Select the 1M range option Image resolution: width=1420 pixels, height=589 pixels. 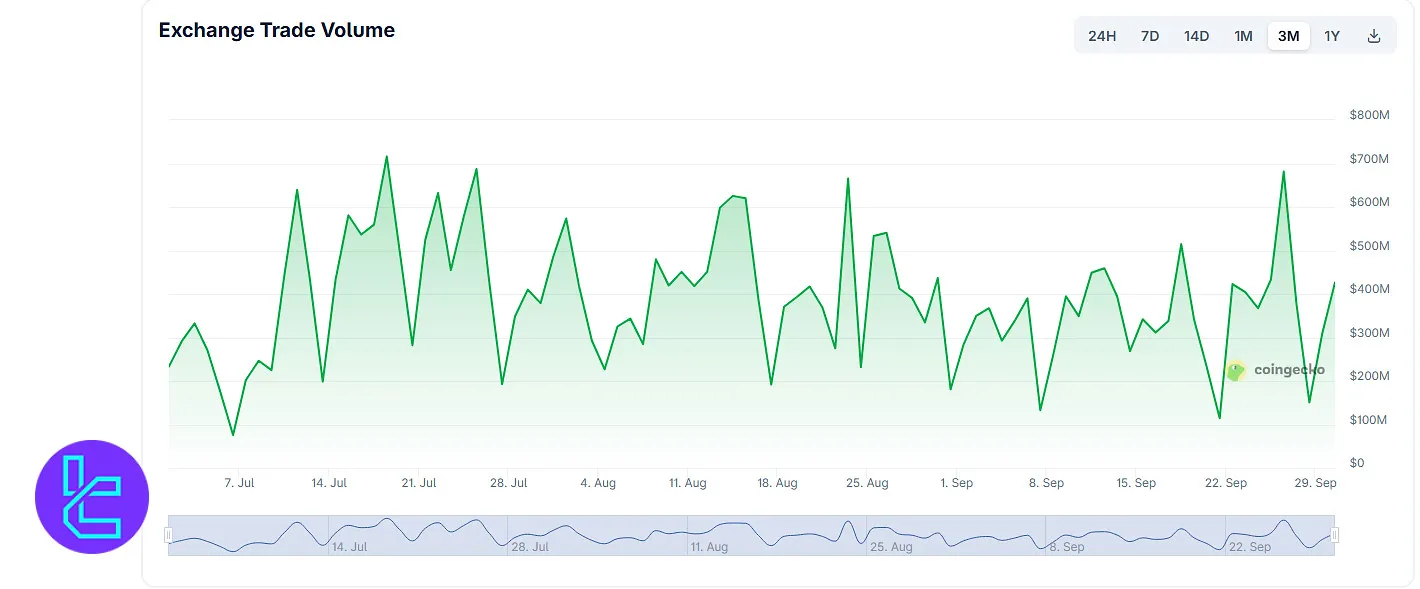click(x=1243, y=35)
